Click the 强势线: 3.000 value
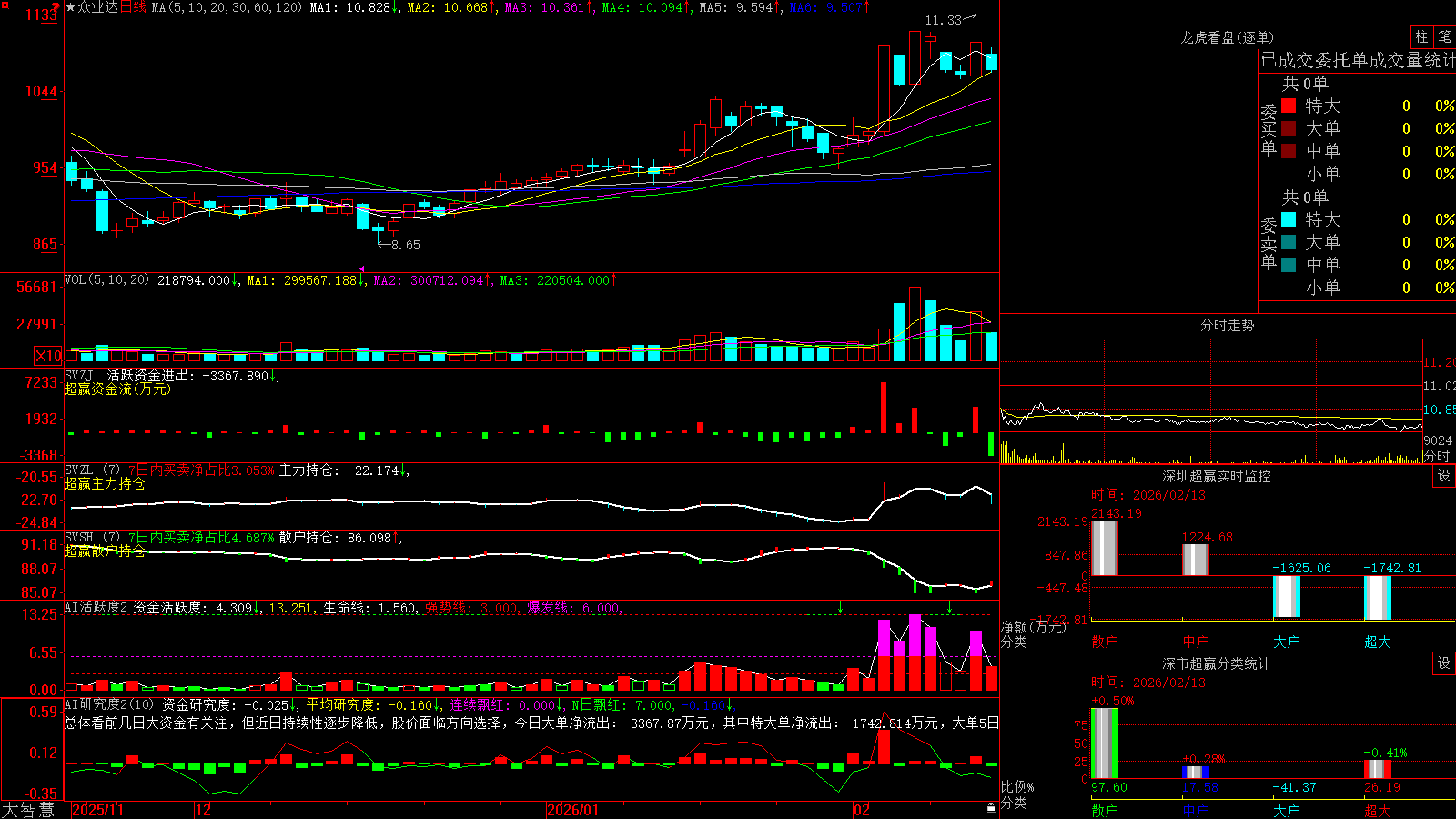This screenshot has width=1456, height=819. (x=471, y=608)
